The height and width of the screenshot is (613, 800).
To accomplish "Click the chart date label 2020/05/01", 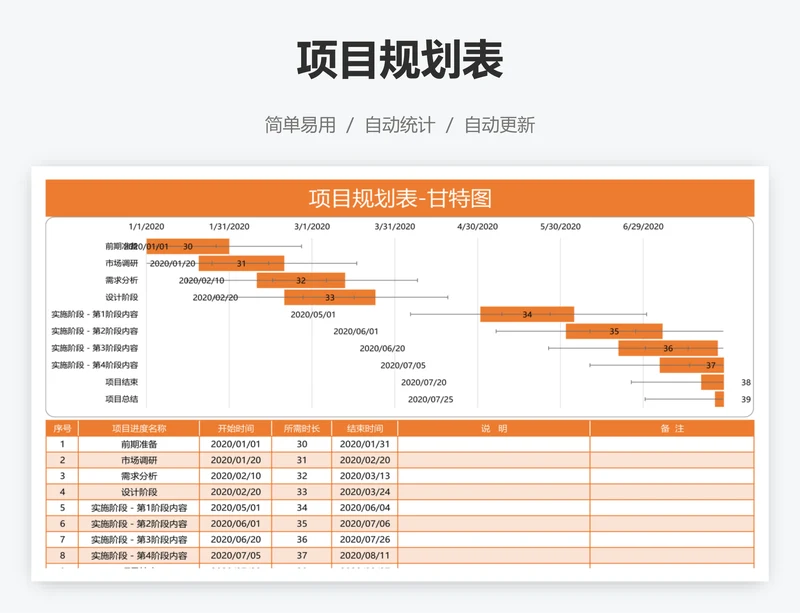I will click(313, 315).
